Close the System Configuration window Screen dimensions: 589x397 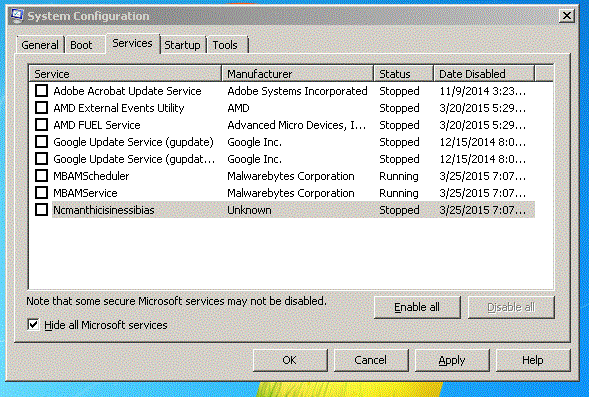point(566,16)
